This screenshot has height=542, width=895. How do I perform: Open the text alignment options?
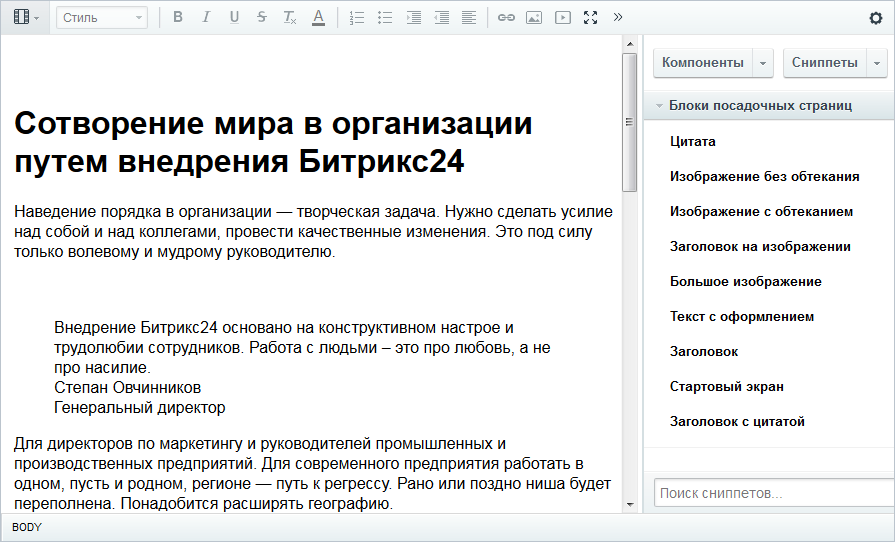(x=469, y=18)
